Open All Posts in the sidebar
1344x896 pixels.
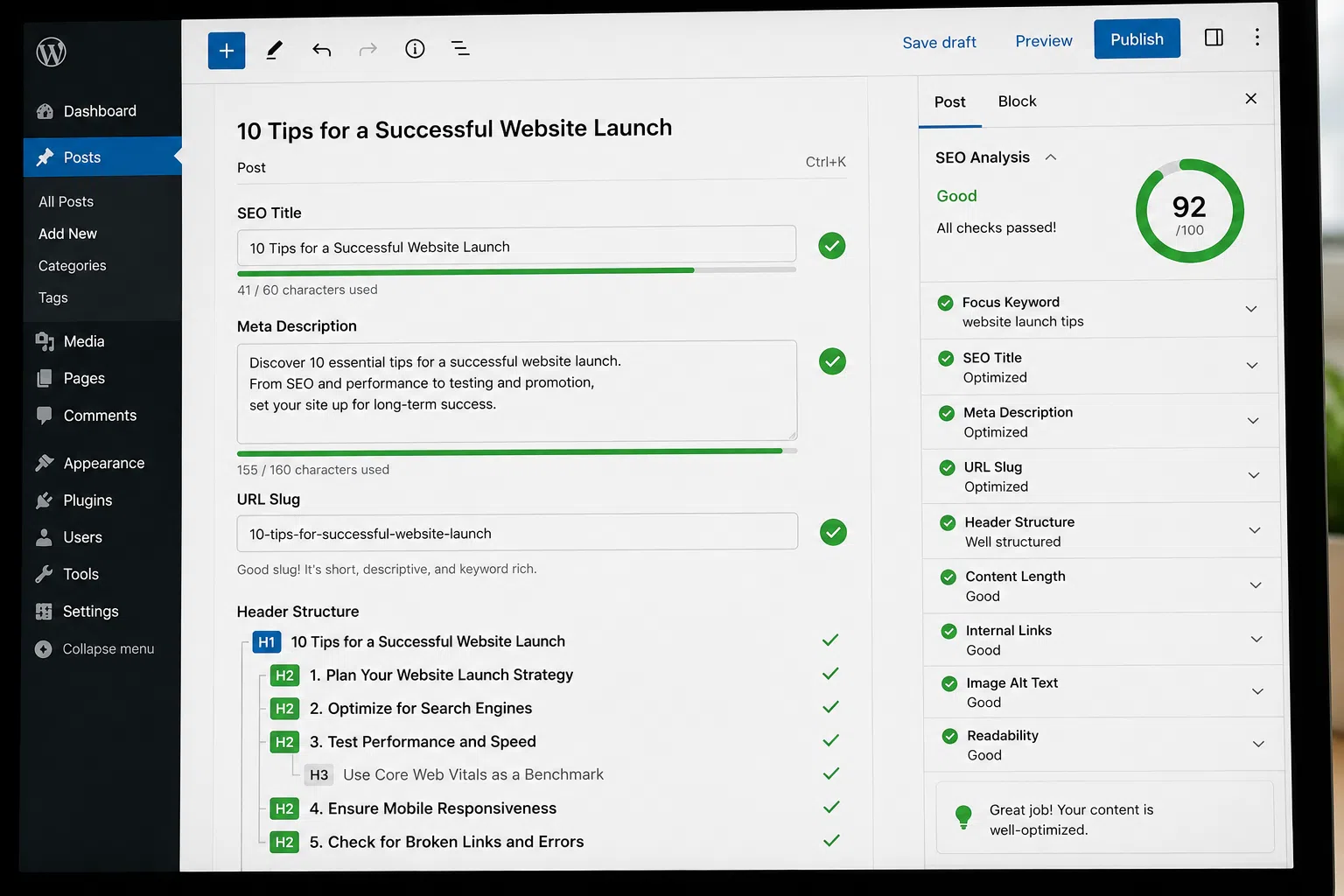(x=66, y=201)
